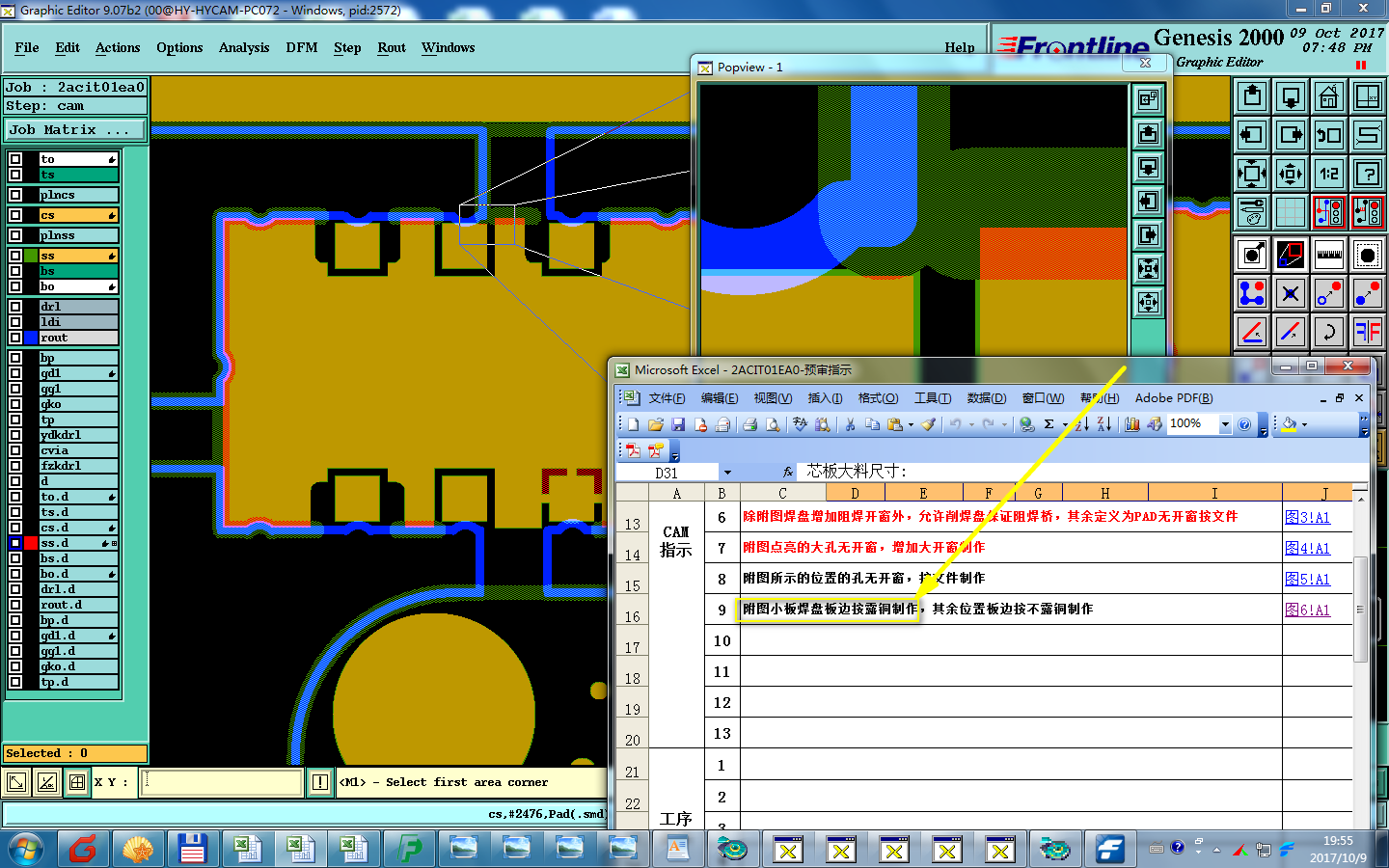The width and height of the screenshot is (1389, 868).
Task: Toggle the checkbox for layer rout
Action: (15, 338)
